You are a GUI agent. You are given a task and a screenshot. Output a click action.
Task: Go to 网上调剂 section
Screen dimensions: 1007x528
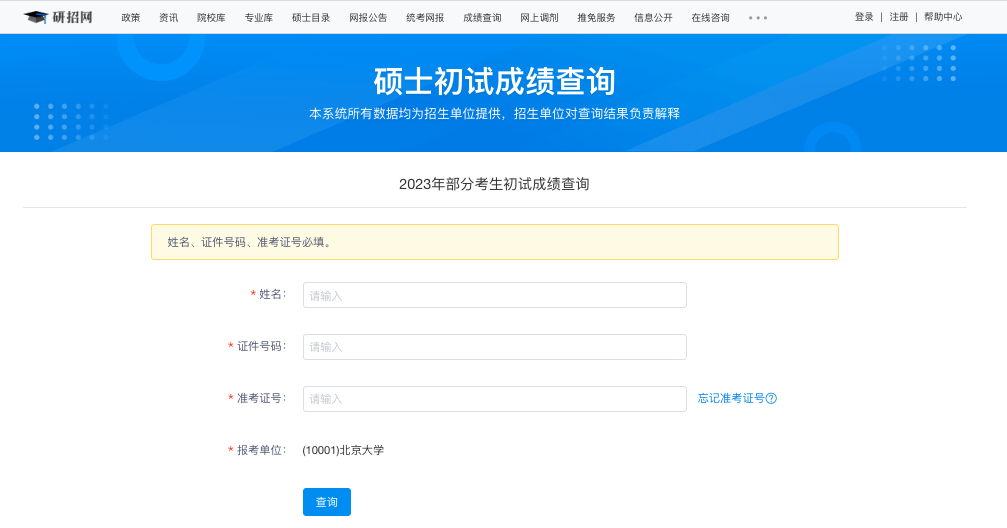pos(539,18)
